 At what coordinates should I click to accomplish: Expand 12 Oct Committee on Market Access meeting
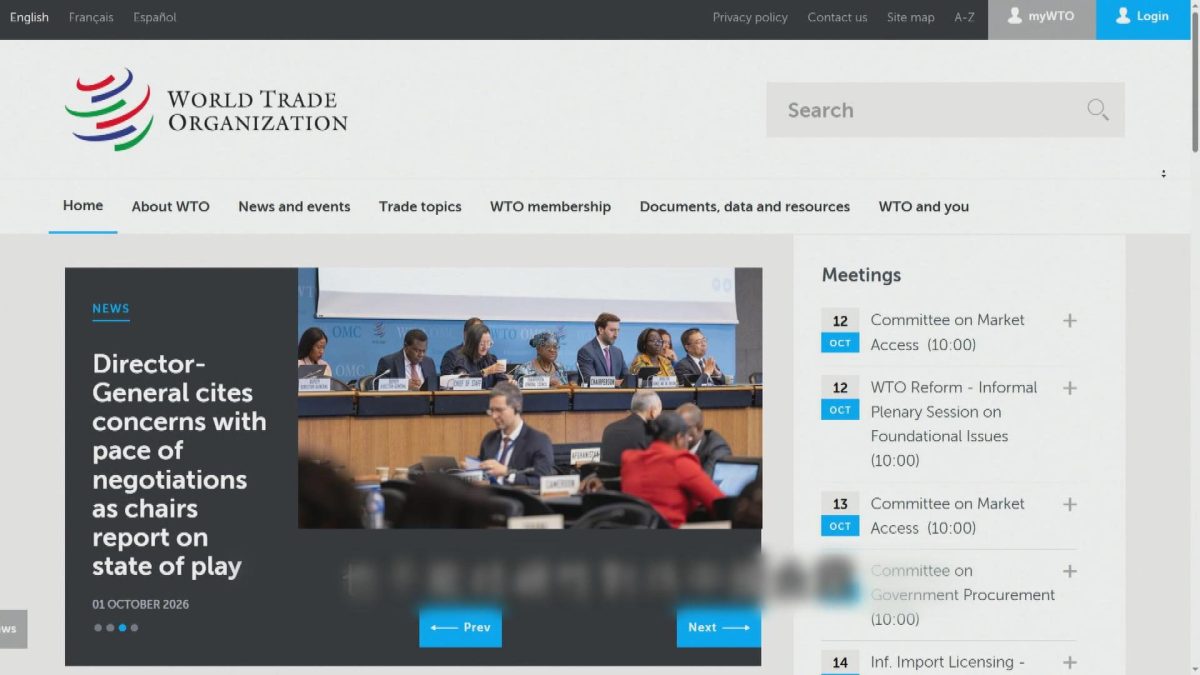1069,321
